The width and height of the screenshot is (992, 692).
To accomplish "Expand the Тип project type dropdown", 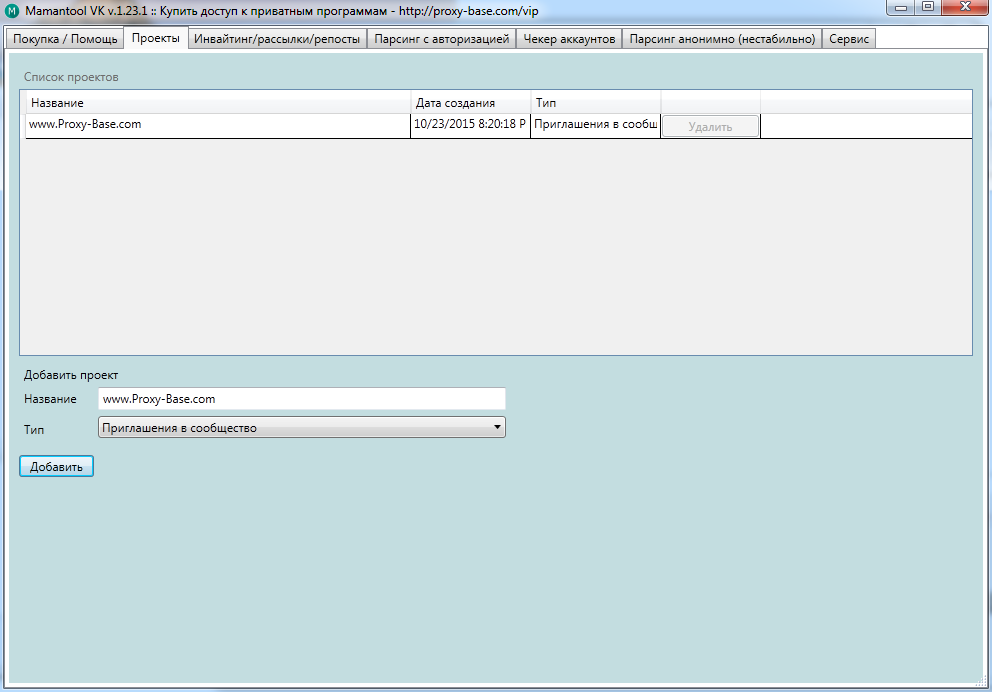I will click(301, 428).
